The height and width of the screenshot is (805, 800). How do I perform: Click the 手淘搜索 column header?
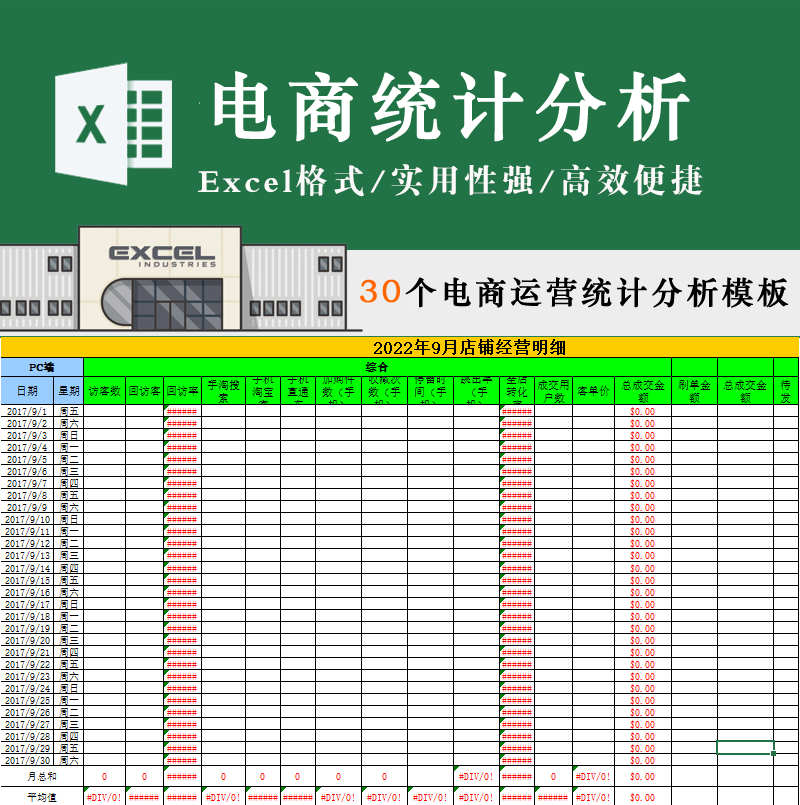point(223,391)
